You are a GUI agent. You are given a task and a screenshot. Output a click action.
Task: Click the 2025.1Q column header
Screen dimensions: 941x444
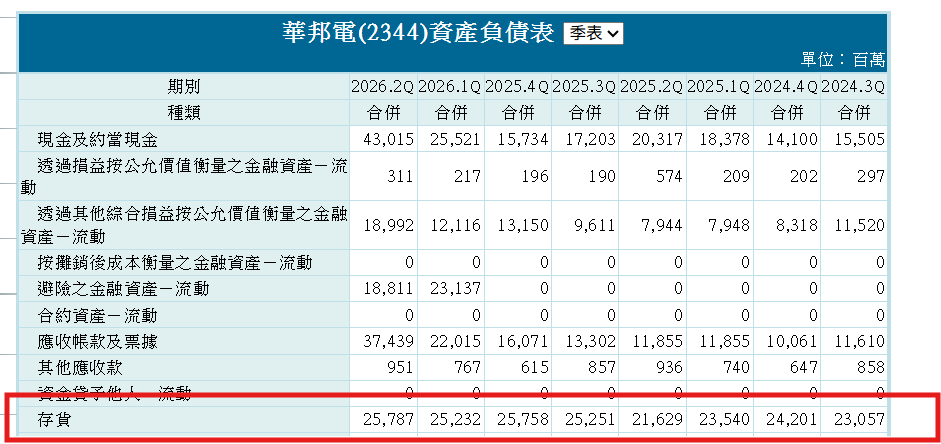click(x=718, y=87)
